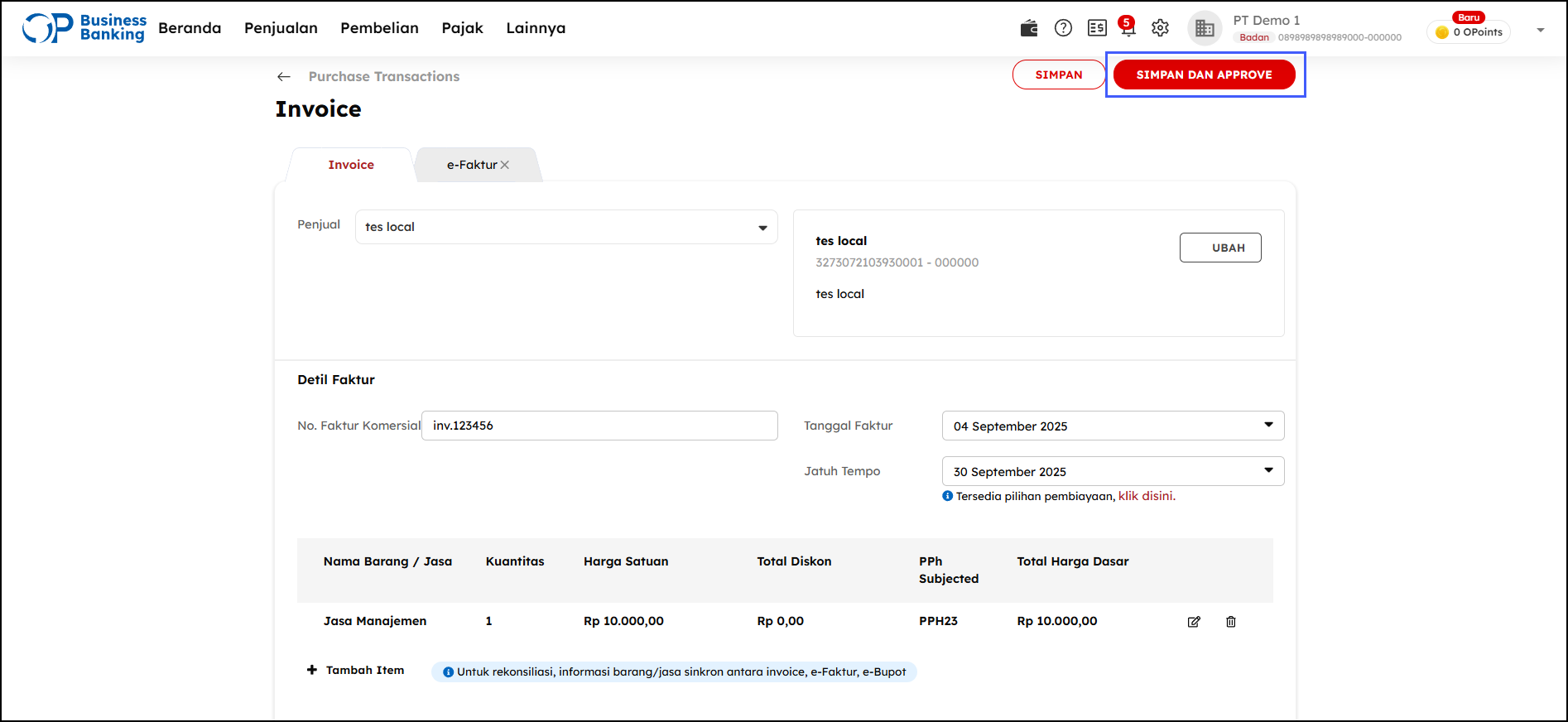Add a new item with Tambah Item
Viewport: 1568px width, 722px height.
(x=356, y=670)
